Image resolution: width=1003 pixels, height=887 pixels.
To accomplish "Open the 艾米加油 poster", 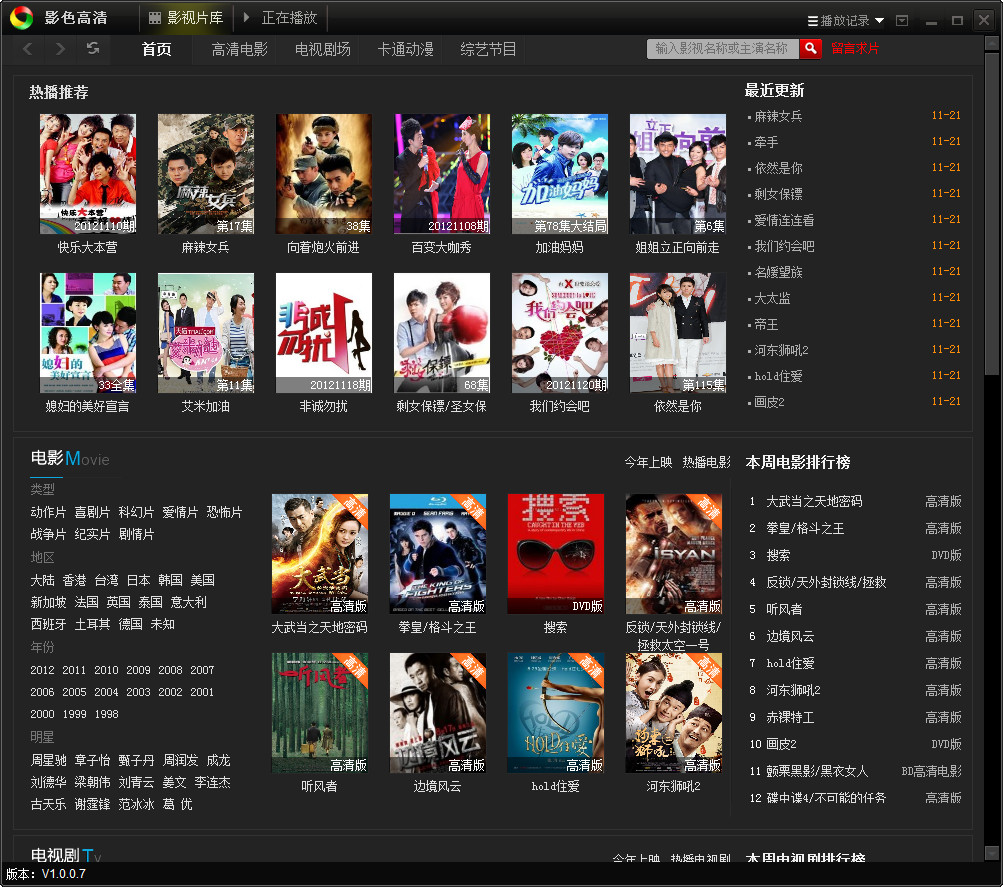I will tap(205, 333).
